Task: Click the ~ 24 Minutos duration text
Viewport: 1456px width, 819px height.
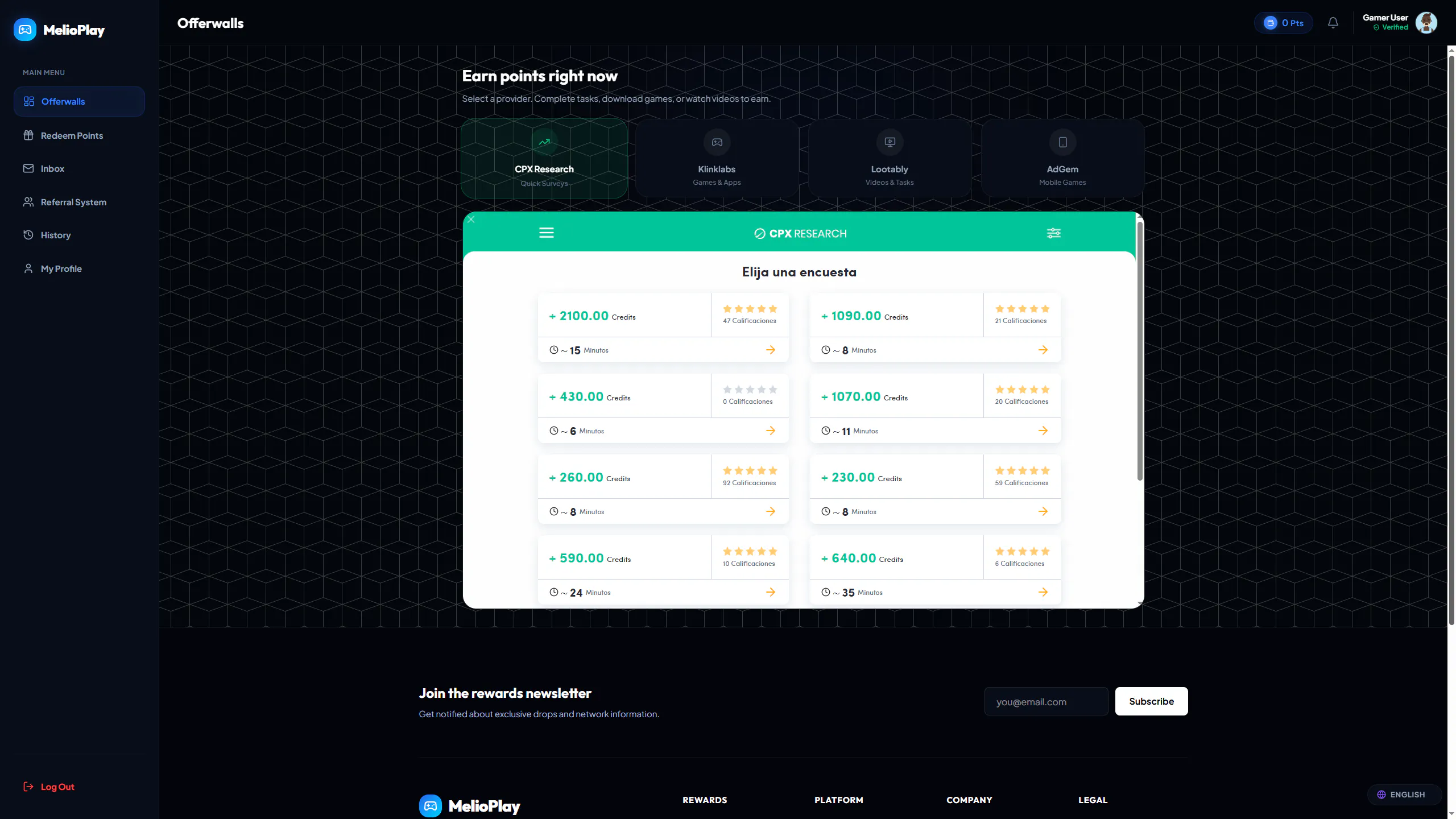Action: pos(586,593)
